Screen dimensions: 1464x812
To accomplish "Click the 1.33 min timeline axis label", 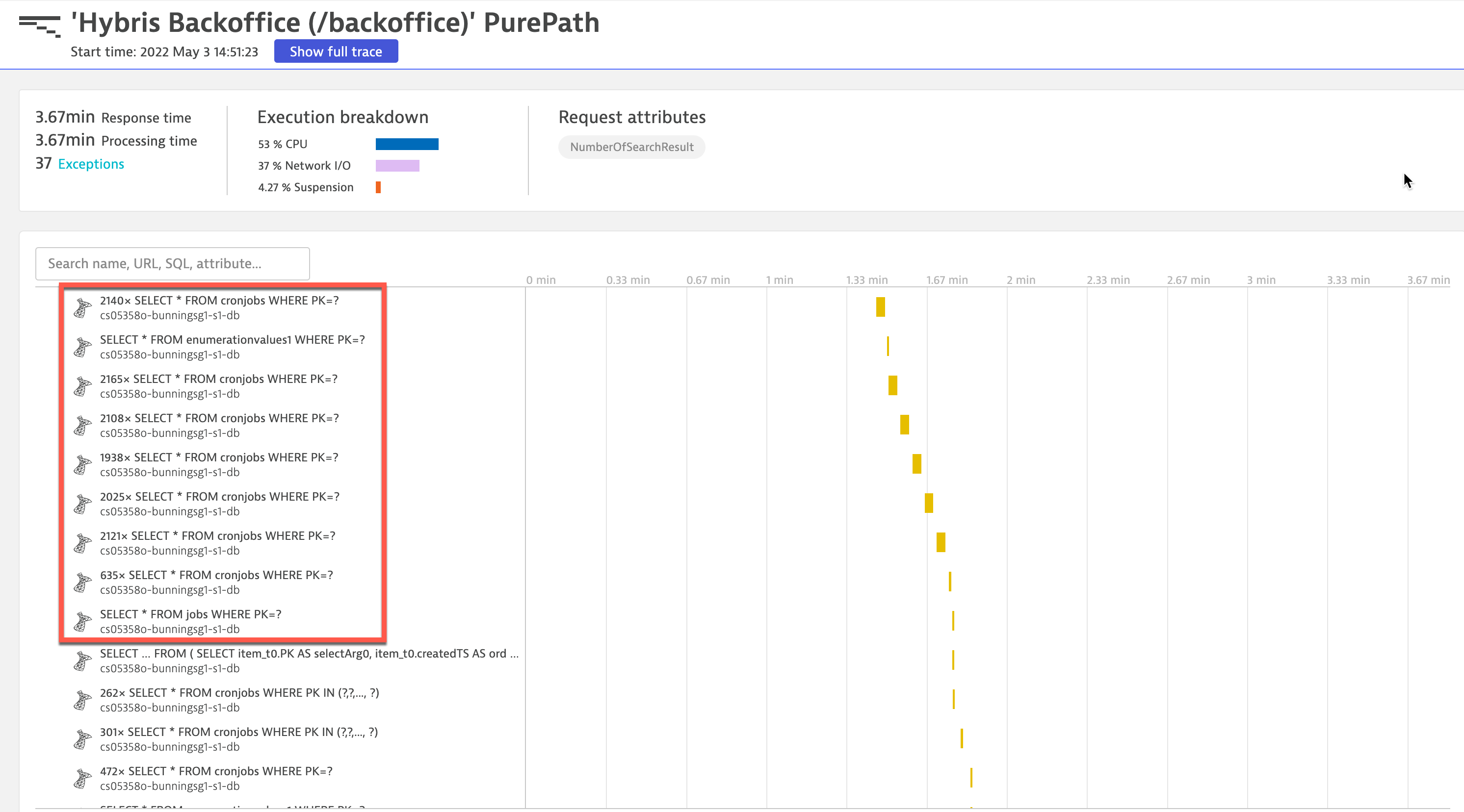I will [x=867, y=280].
